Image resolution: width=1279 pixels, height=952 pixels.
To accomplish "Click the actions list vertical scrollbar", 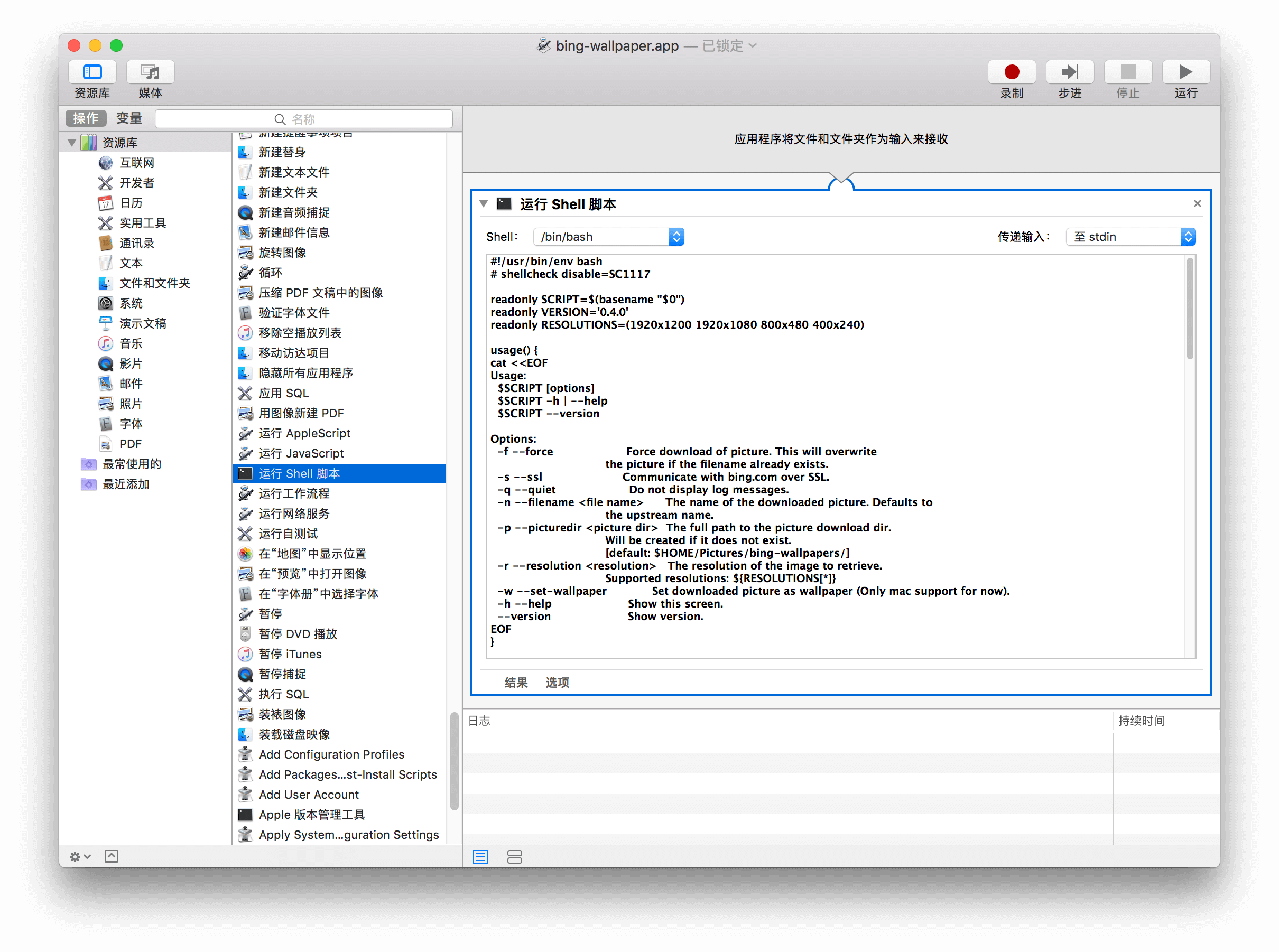I will (454, 761).
